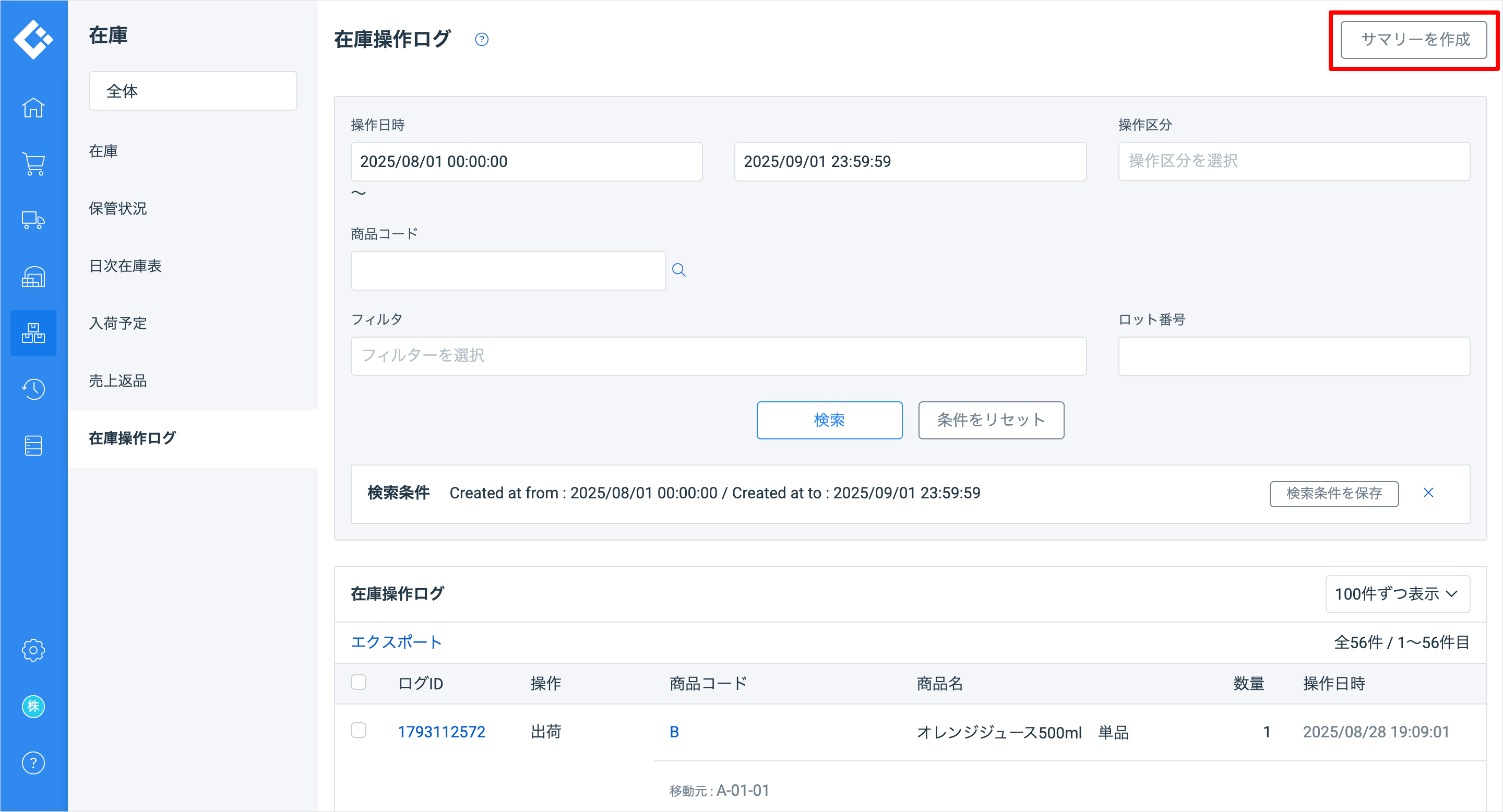The image size is (1503, 812).
Task: Open the フィルターを選択 filter dropdown
Action: click(718, 356)
